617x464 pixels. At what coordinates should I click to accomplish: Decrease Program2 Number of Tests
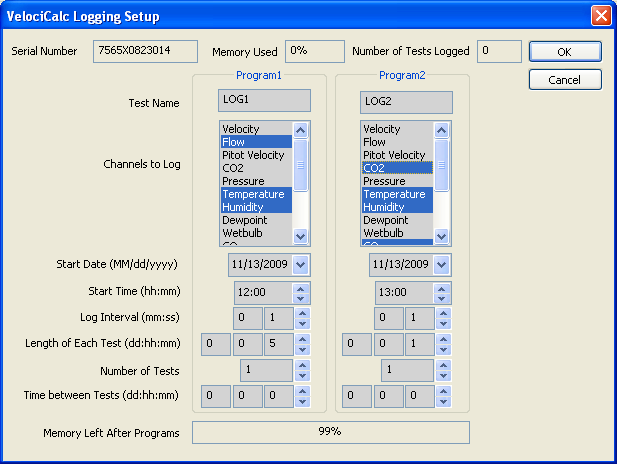pos(443,375)
